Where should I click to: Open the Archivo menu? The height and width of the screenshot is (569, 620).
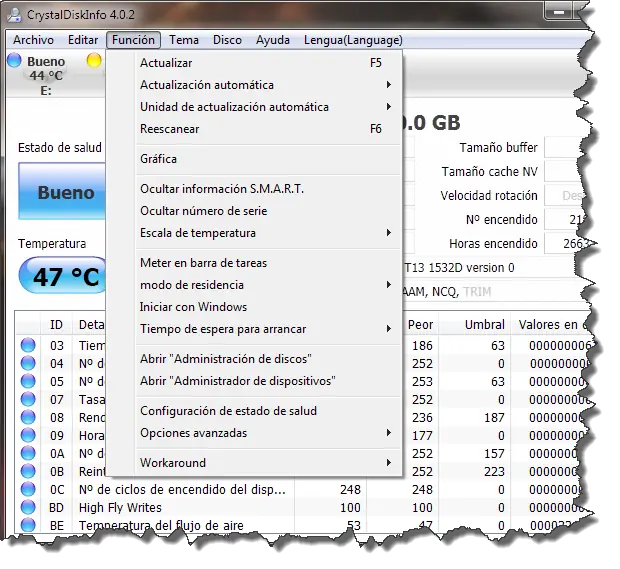[33, 40]
